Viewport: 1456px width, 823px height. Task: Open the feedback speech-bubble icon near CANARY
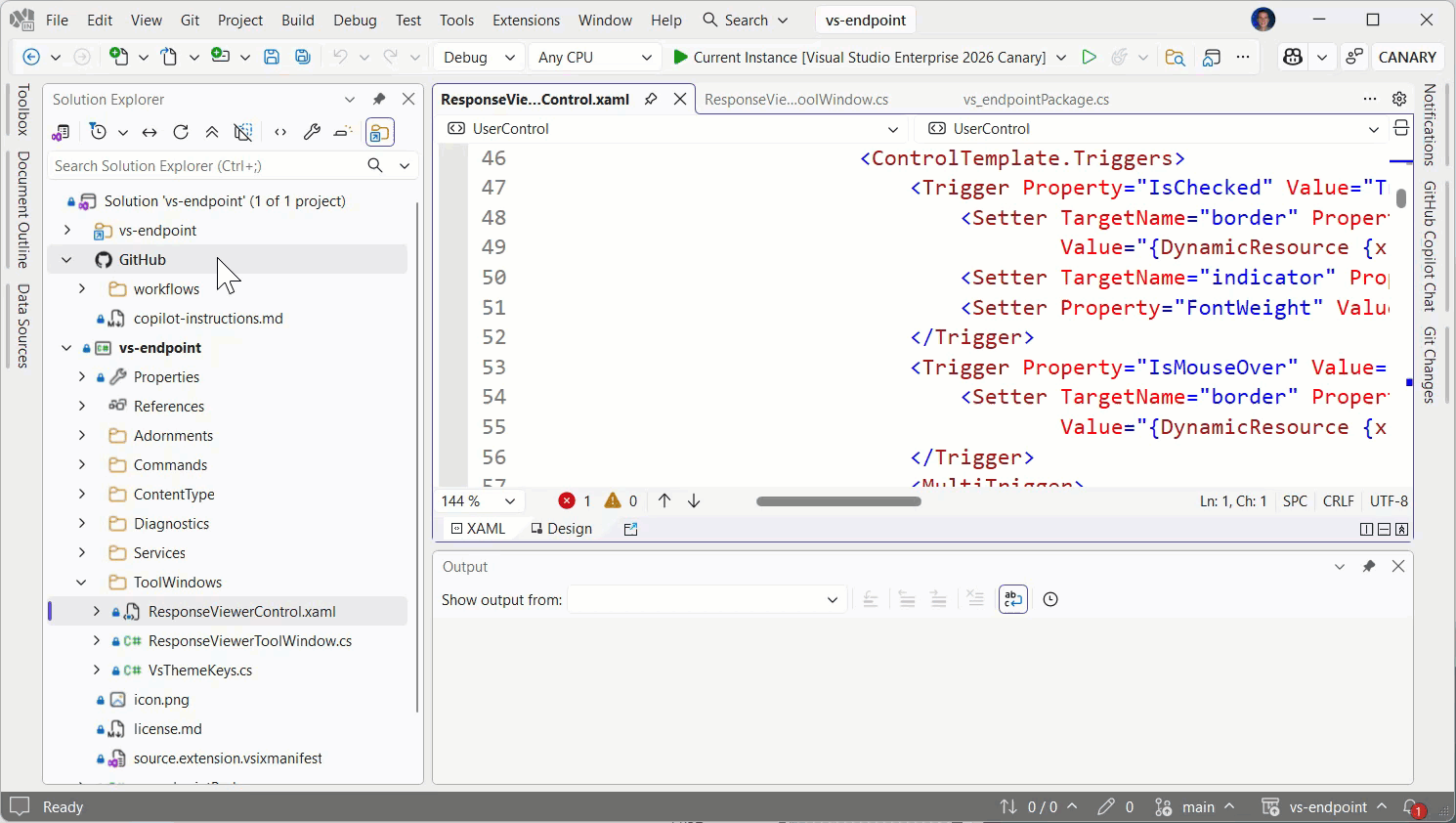click(1354, 57)
